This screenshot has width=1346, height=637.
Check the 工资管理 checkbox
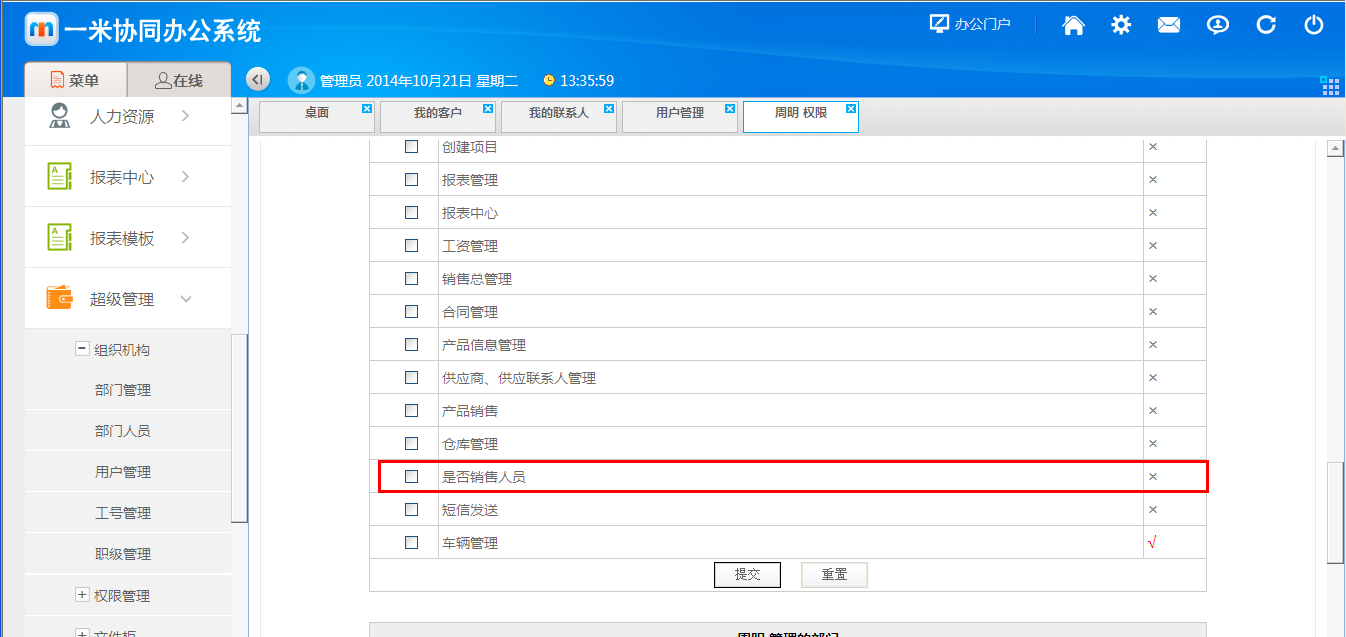(411, 246)
